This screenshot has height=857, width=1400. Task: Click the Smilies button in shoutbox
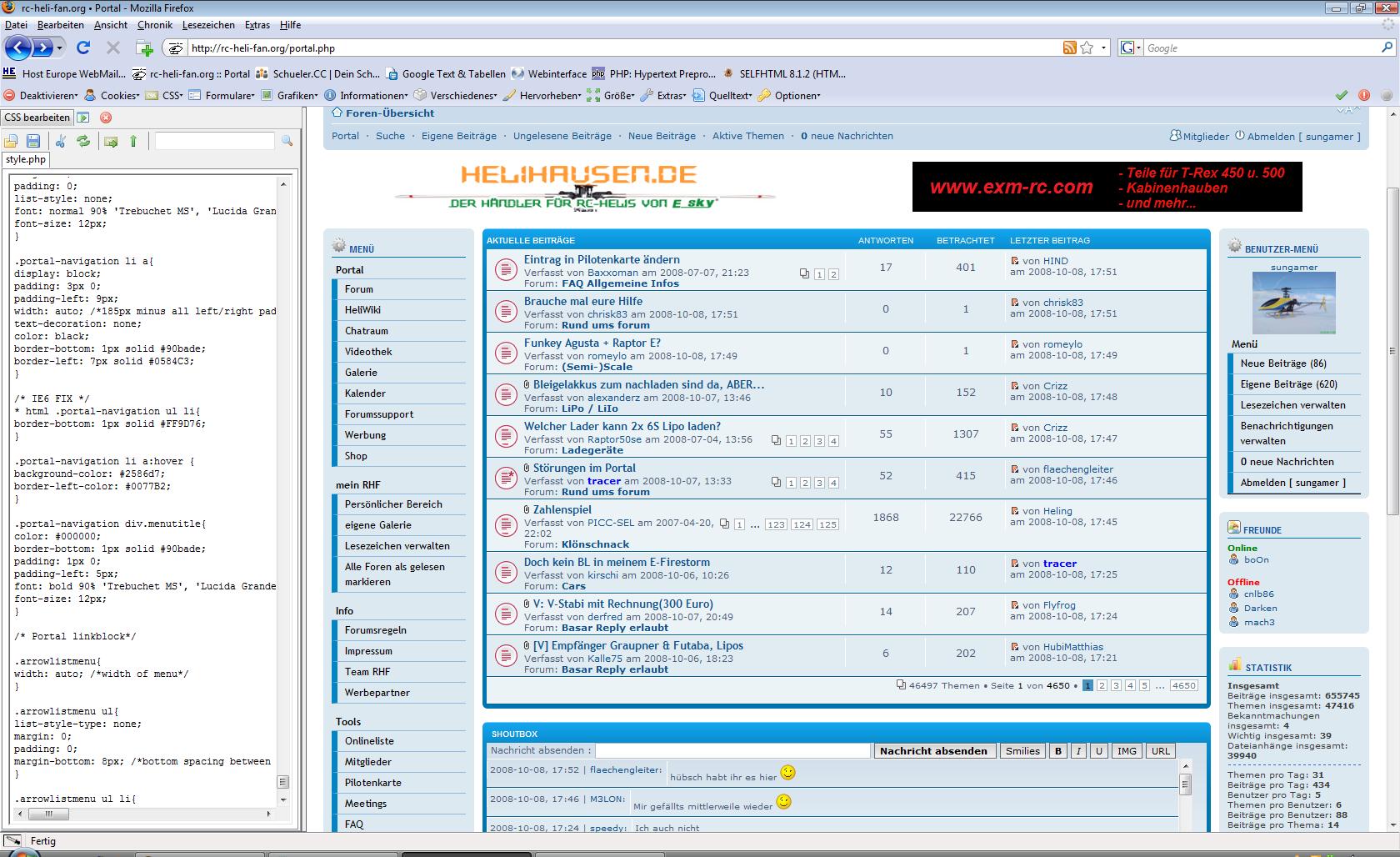click(x=1022, y=750)
